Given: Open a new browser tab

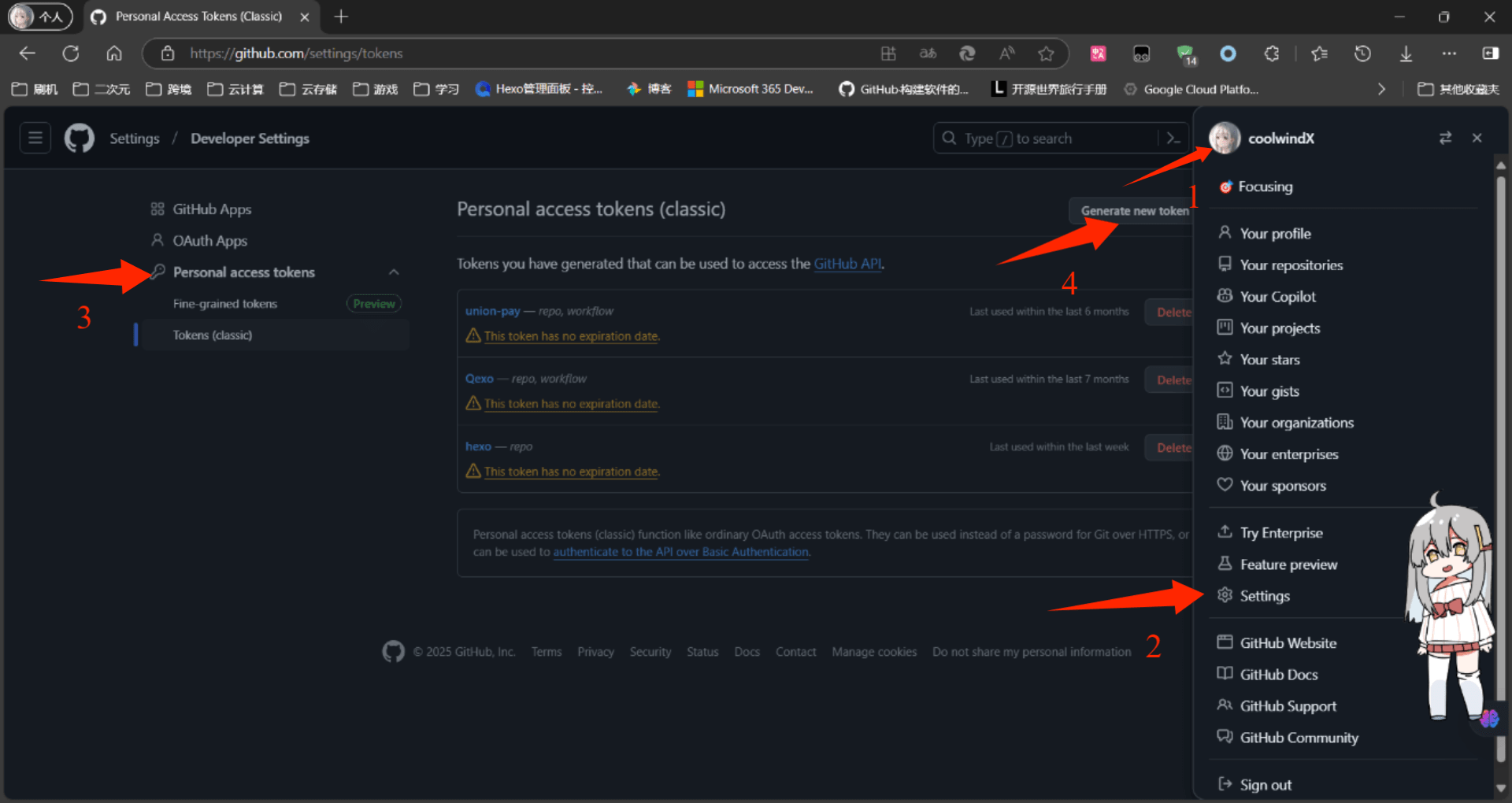Looking at the screenshot, I should pyautogui.click(x=341, y=17).
